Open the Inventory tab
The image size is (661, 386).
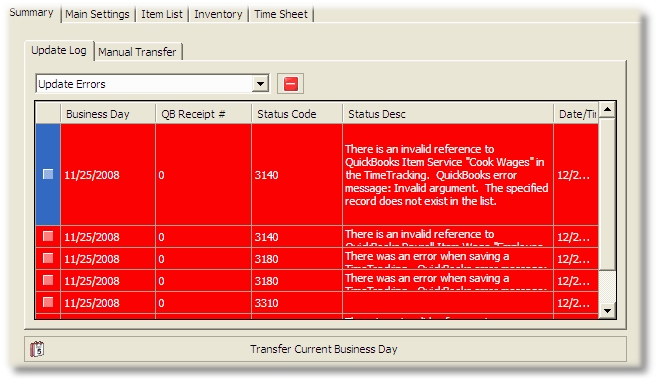point(218,14)
